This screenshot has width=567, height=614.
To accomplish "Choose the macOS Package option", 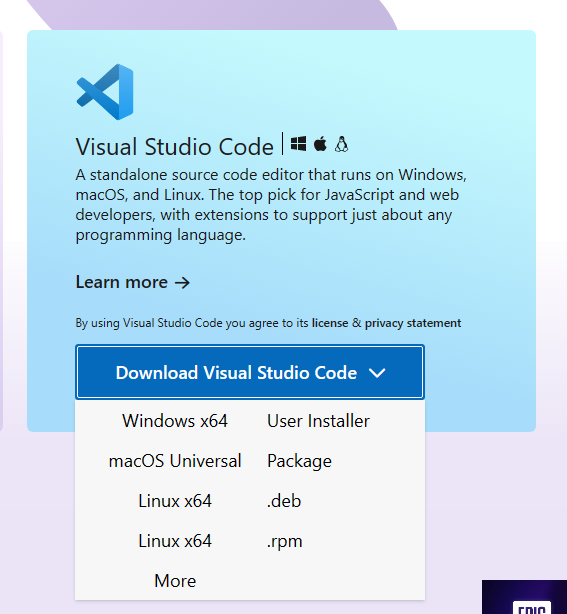I will (299, 461).
